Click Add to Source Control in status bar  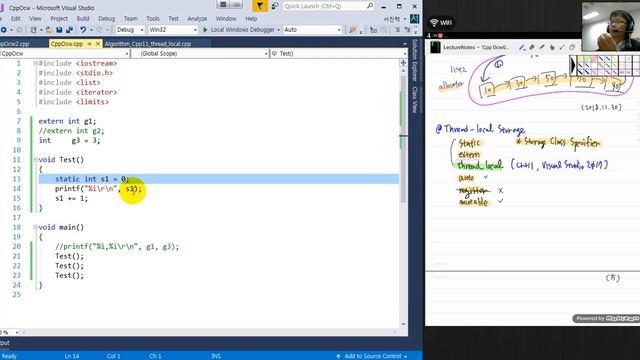point(372,356)
